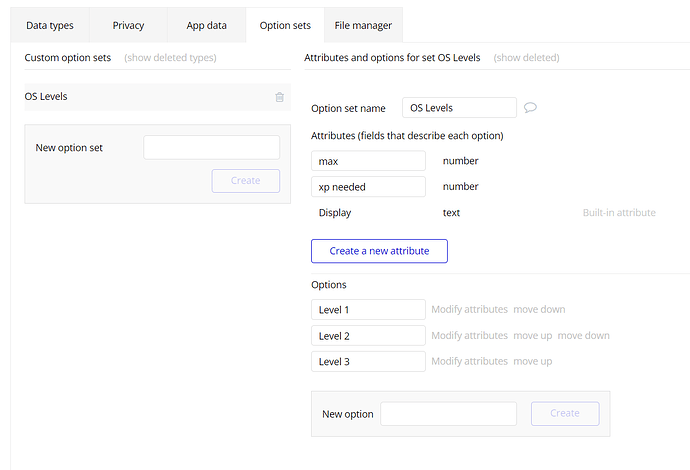This screenshot has width=690, height=470.
Task: Modify attributes for Level 1
Action: [x=469, y=310]
